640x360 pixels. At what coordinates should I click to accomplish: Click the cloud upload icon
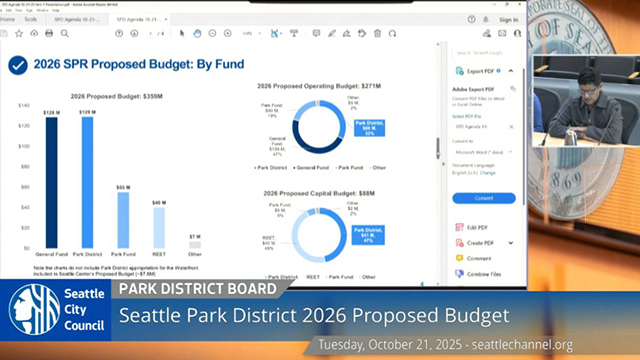[34, 33]
